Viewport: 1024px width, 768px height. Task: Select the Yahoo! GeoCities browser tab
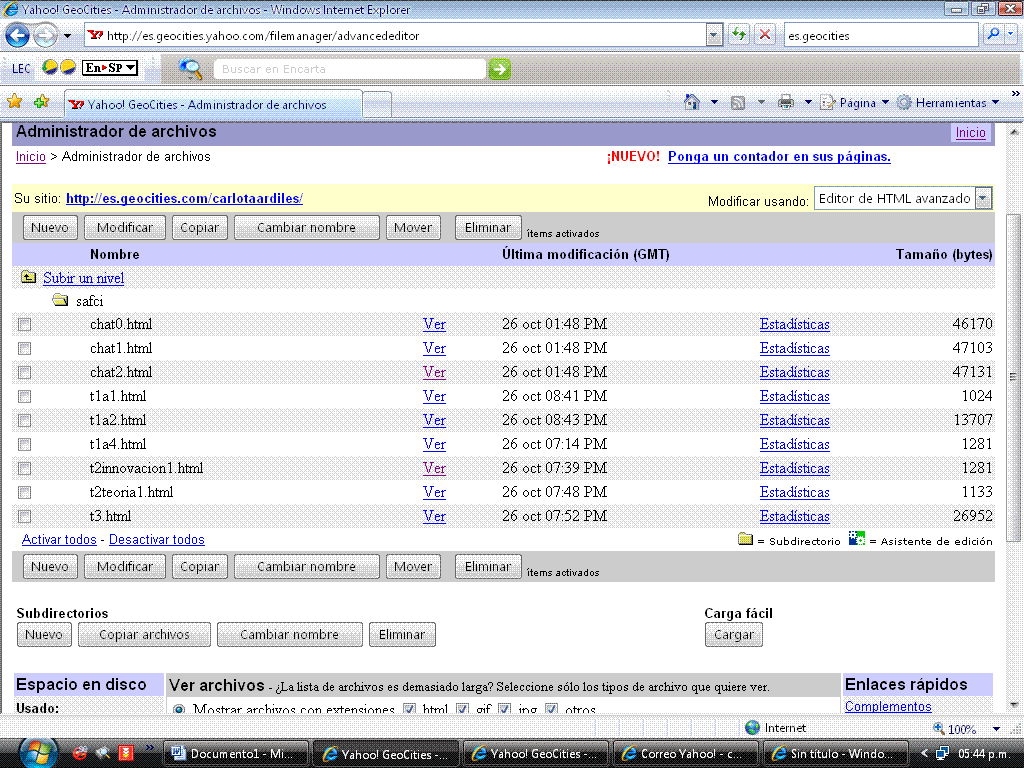tap(214, 104)
